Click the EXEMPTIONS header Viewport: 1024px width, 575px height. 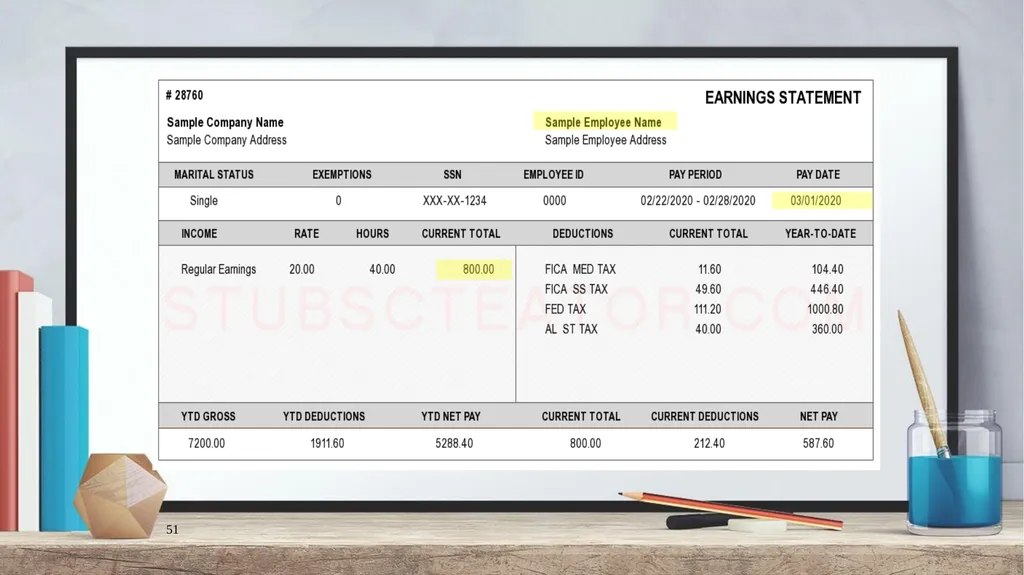pyautogui.click(x=342, y=174)
